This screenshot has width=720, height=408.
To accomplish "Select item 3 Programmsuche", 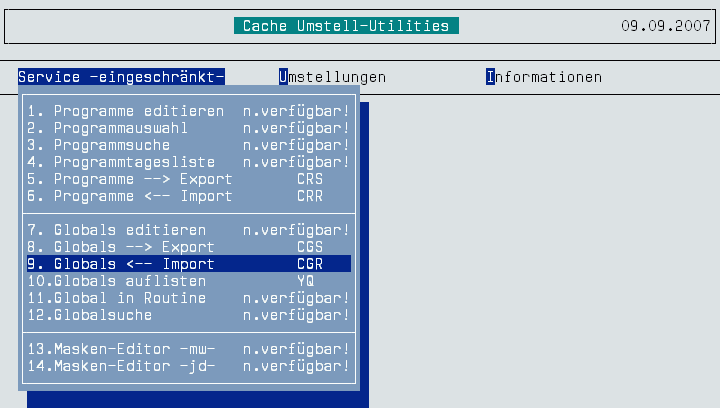I will (189, 145).
